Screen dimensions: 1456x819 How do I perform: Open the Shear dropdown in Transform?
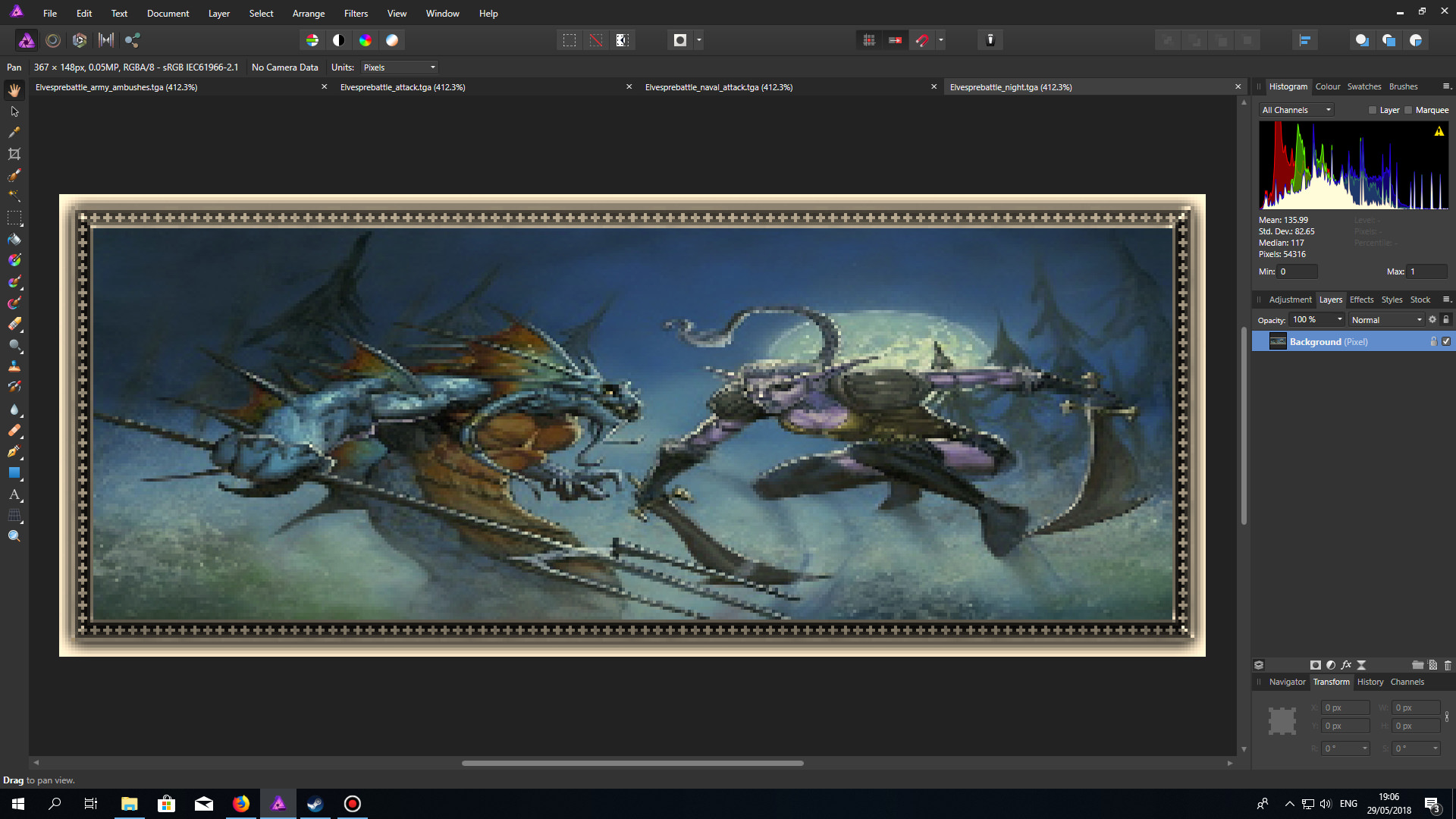[1436, 748]
